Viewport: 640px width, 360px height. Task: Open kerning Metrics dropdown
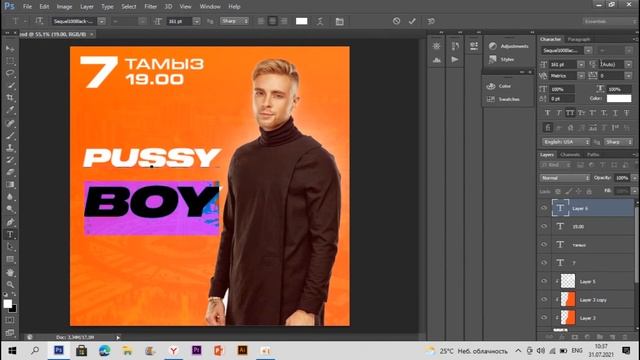click(581, 76)
